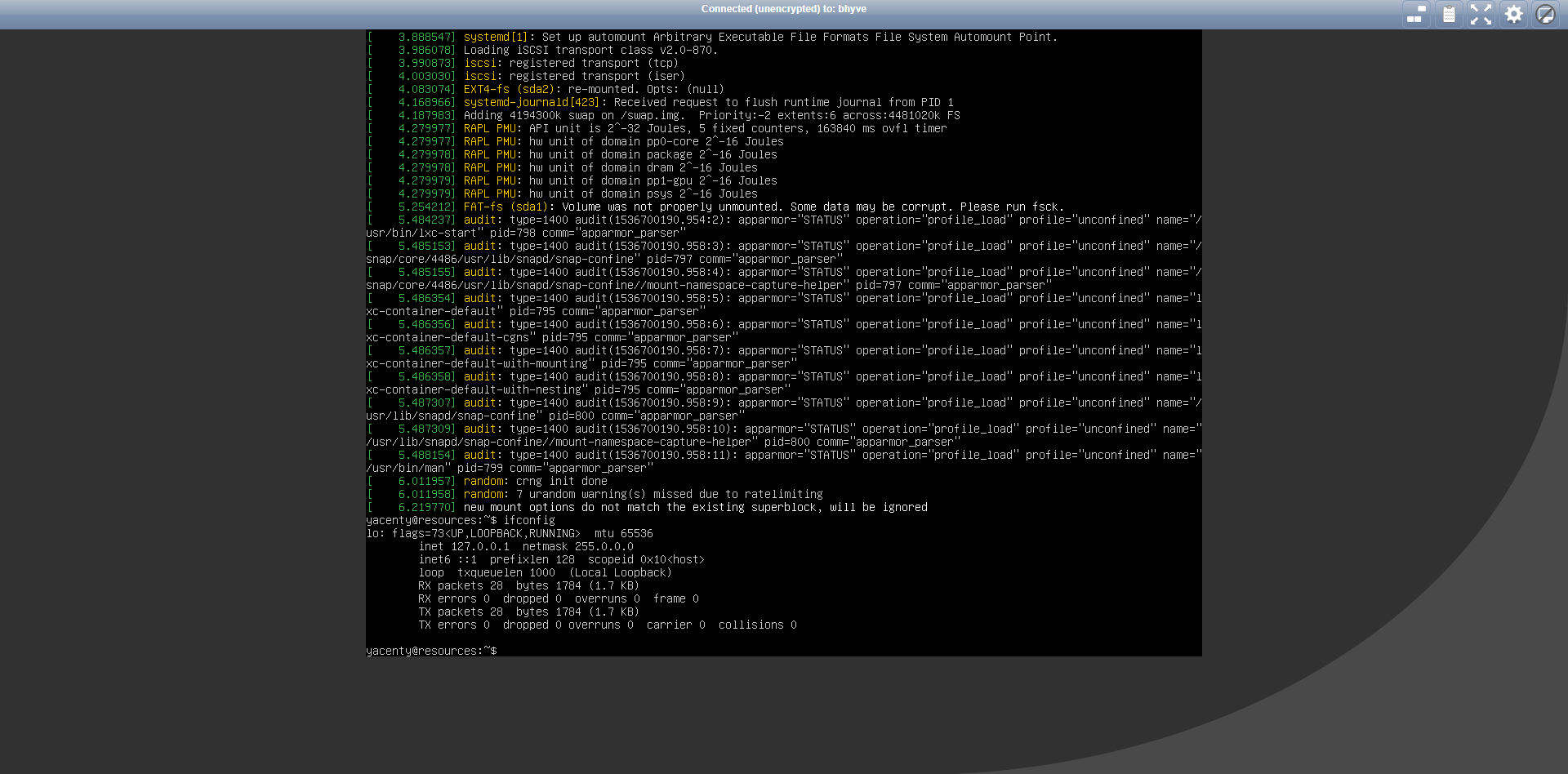The height and width of the screenshot is (774, 1568).
Task: Click the 'inet6 ::1 prefixlen 128' line
Action: pos(561,559)
